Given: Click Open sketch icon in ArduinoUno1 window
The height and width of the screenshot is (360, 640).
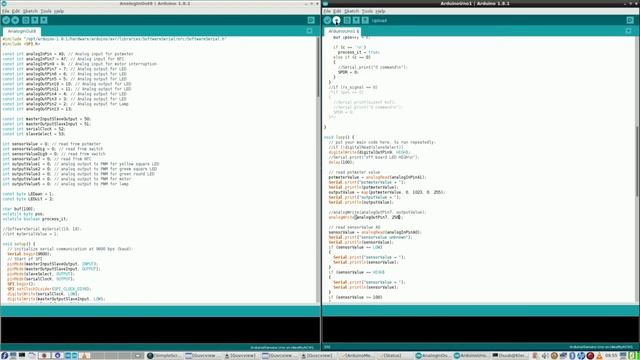Looking at the screenshot, I should coord(356,20).
